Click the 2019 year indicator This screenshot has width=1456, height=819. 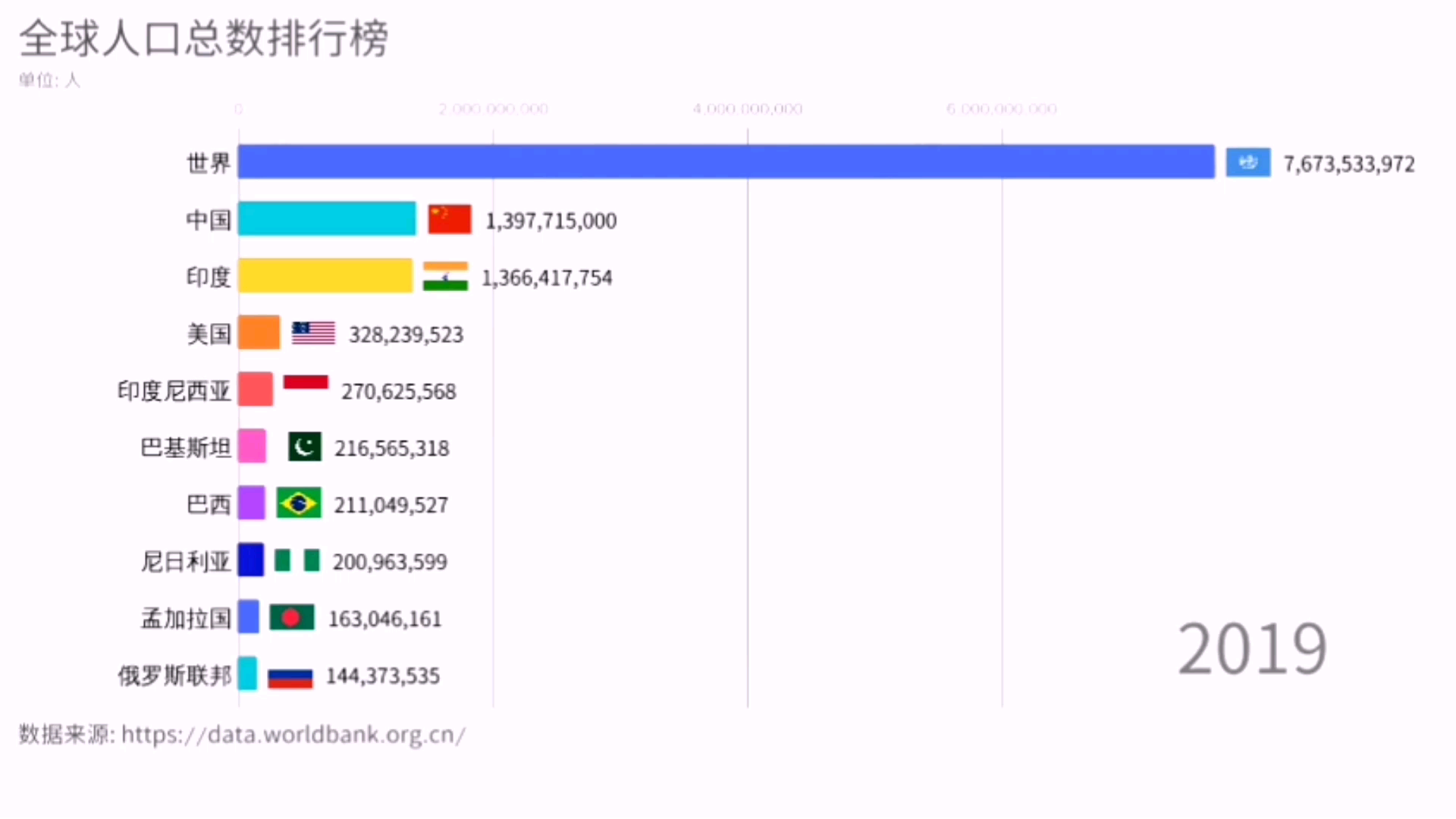click(x=1252, y=649)
